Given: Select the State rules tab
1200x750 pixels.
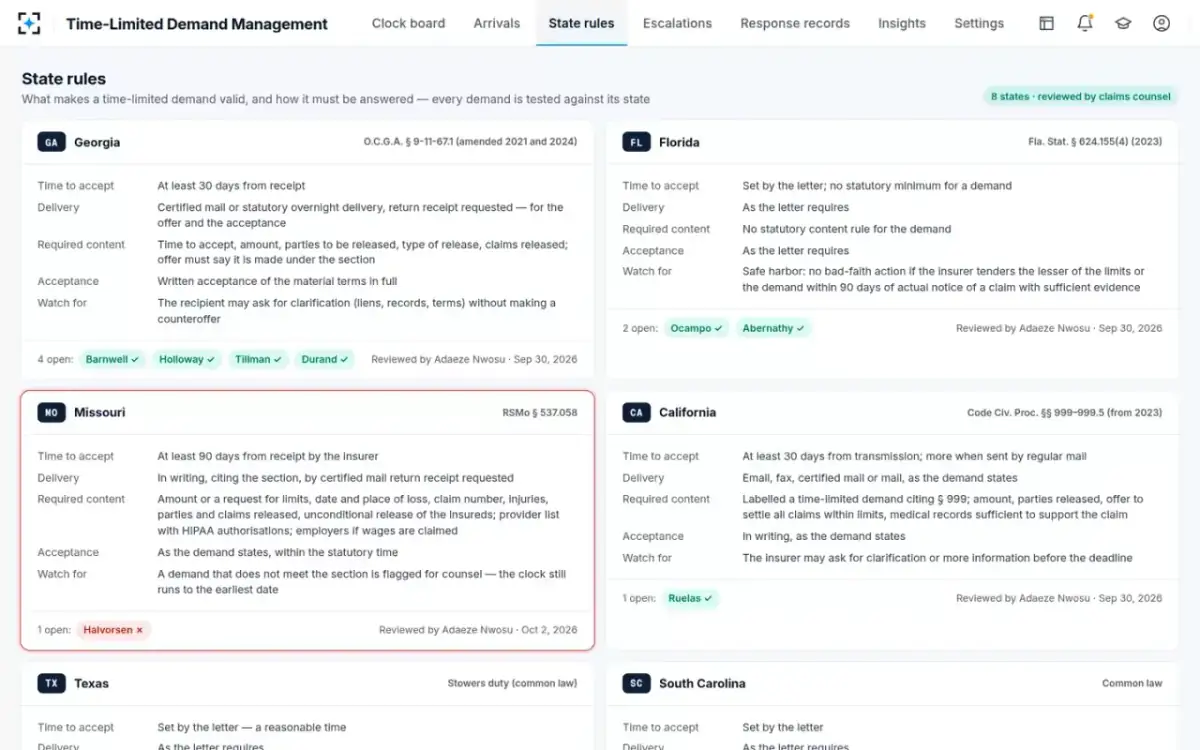Looking at the screenshot, I should [582, 23].
